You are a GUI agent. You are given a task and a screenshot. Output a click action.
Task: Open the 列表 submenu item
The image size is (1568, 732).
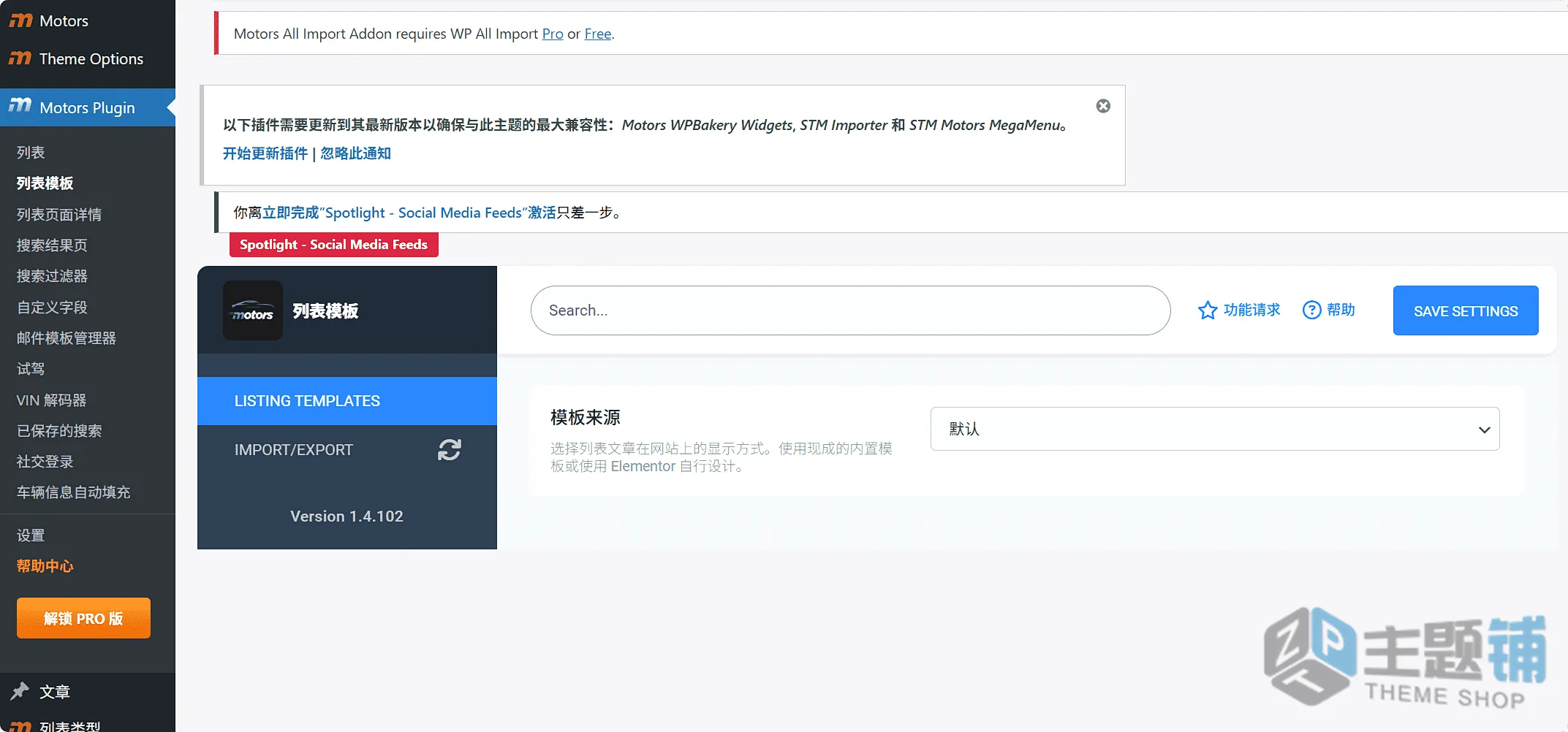[31, 152]
